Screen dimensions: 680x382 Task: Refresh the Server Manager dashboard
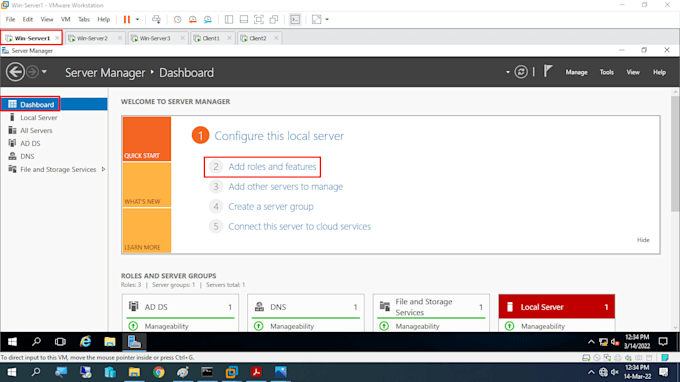tap(521, 72)
